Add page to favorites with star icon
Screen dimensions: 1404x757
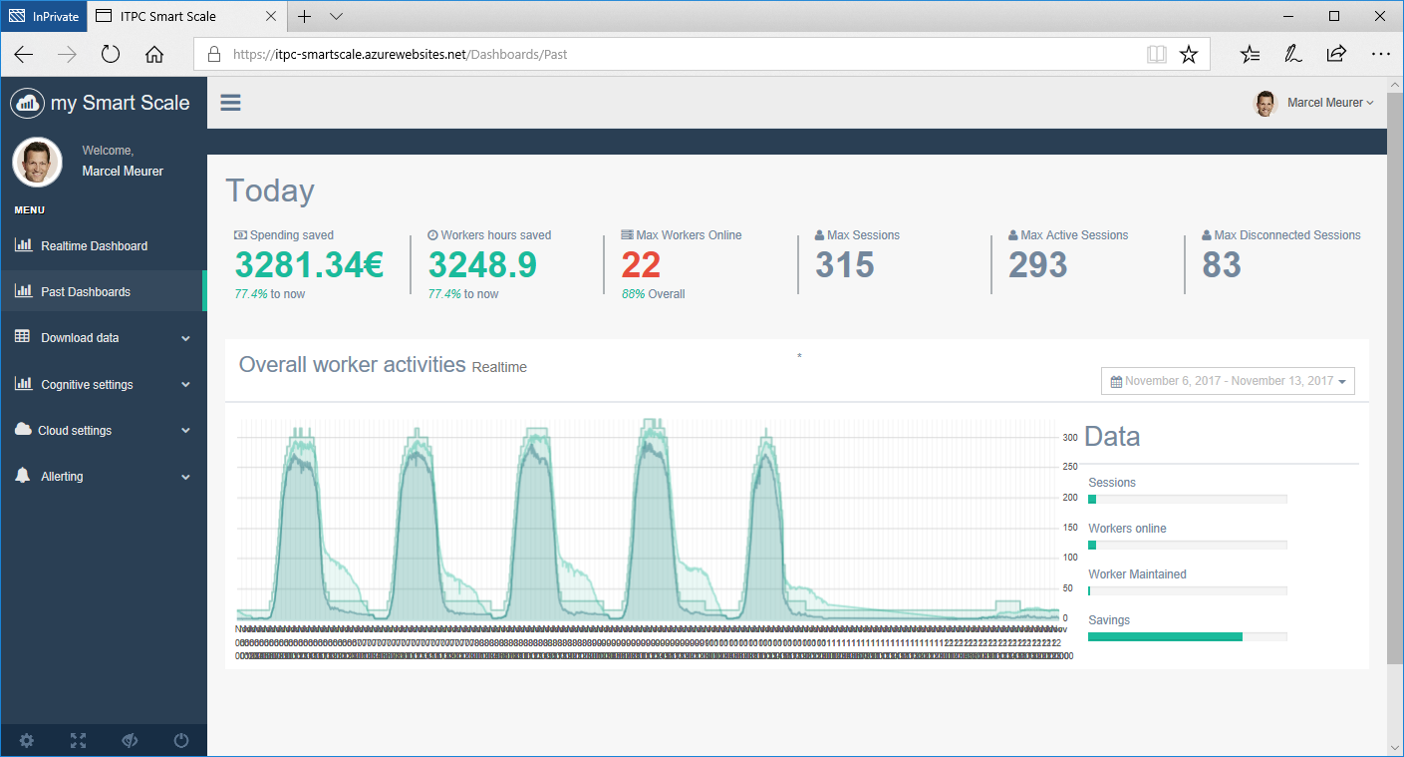click(1188, 55)
